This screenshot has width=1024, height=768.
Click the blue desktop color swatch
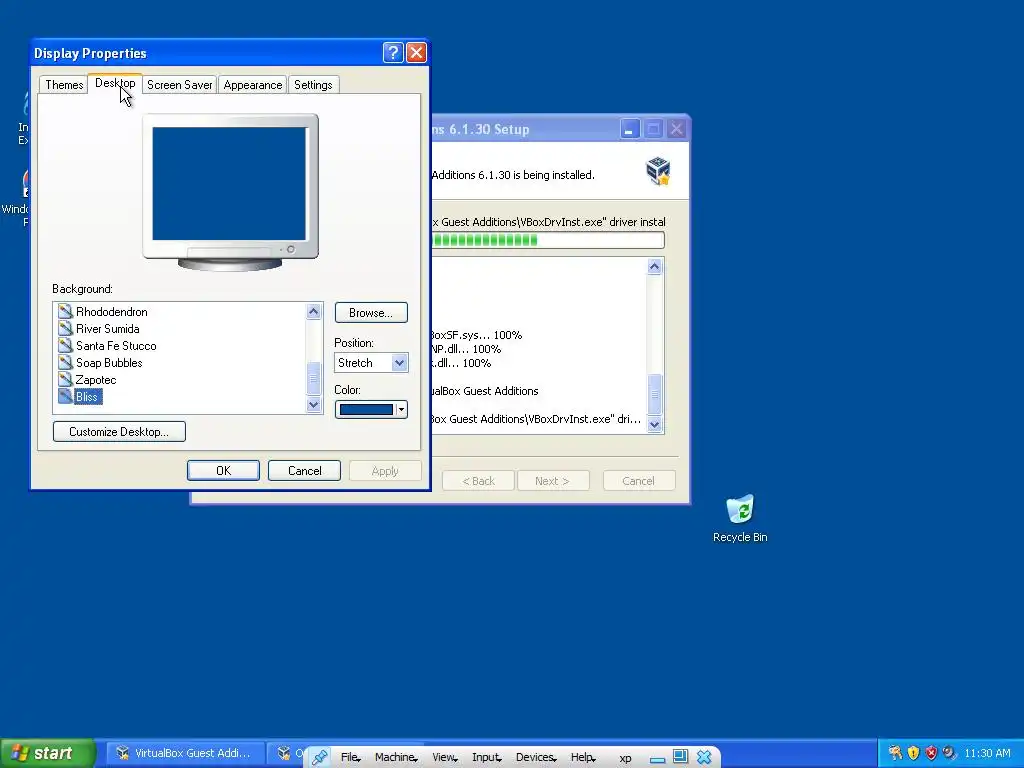pyautogui.click(x=366, y=409)
